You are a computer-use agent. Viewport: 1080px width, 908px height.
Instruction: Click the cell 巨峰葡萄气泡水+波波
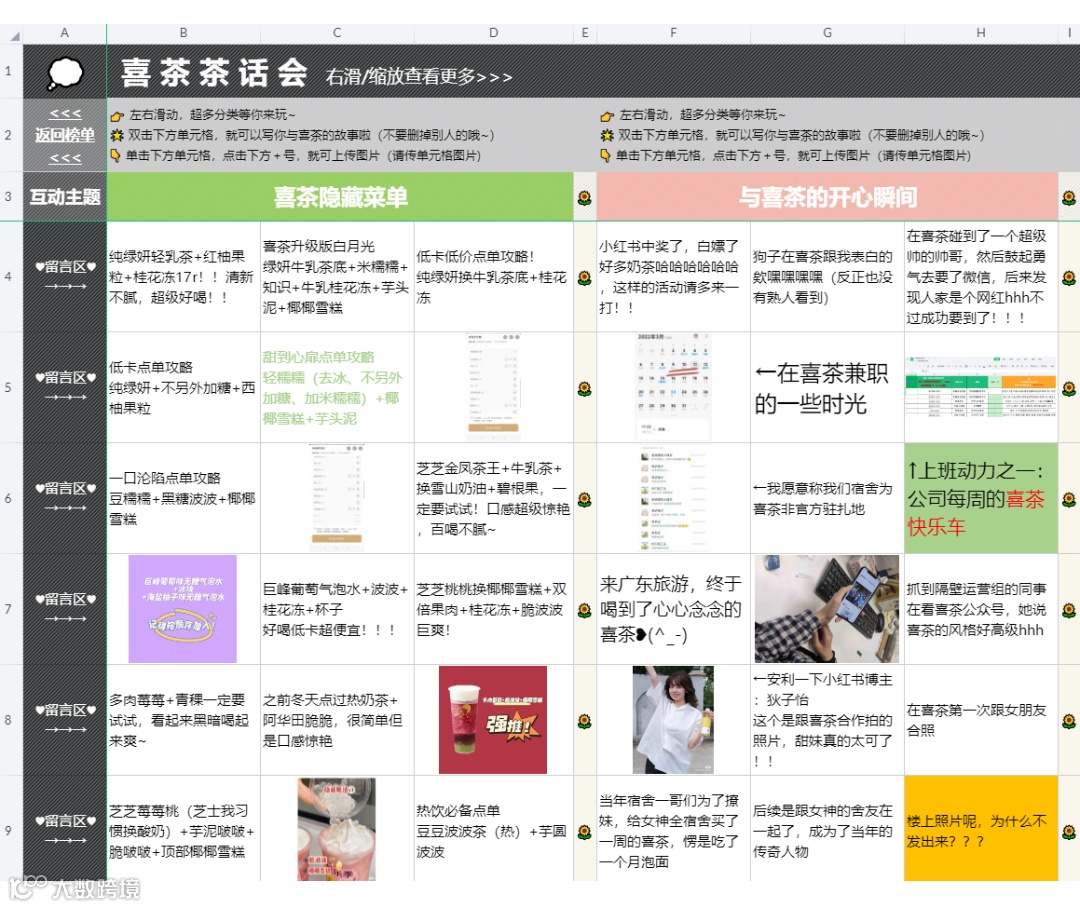[337, 609]
